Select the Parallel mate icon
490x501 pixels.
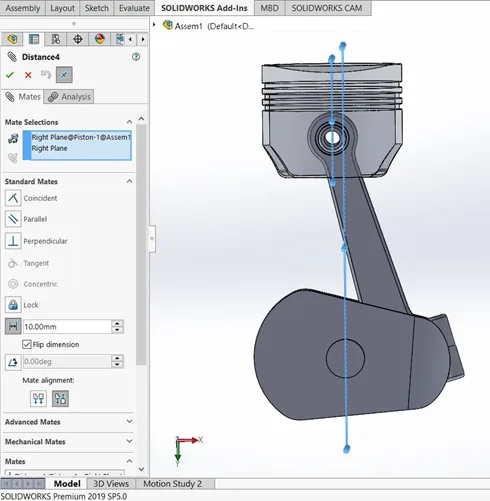point(13,219)
